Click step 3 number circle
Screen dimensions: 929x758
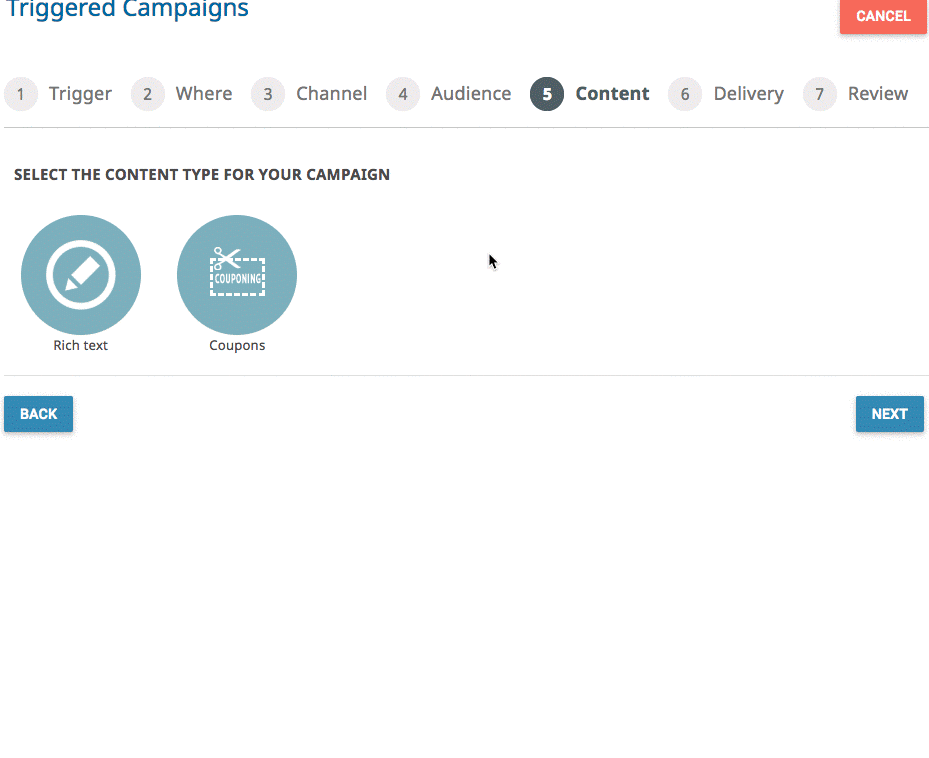[268, 94]
